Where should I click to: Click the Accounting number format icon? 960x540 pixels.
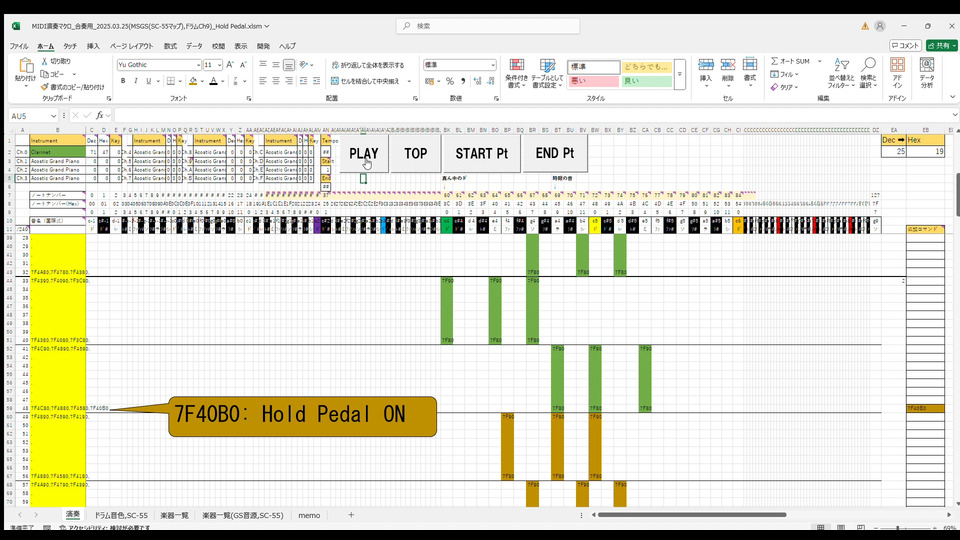coord(429,81)
